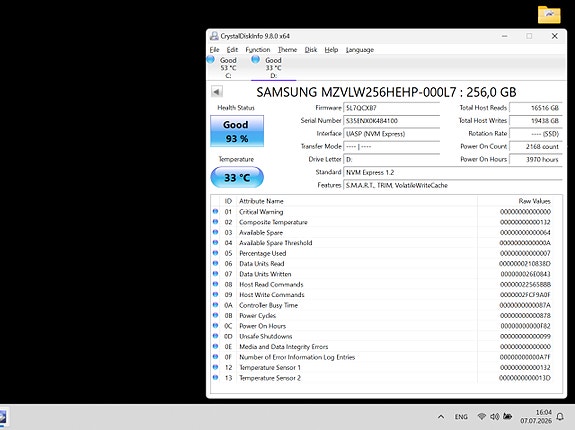Open the taskbar clock and date
Viewport: 575px width, 430px height.
click(536, 417)
